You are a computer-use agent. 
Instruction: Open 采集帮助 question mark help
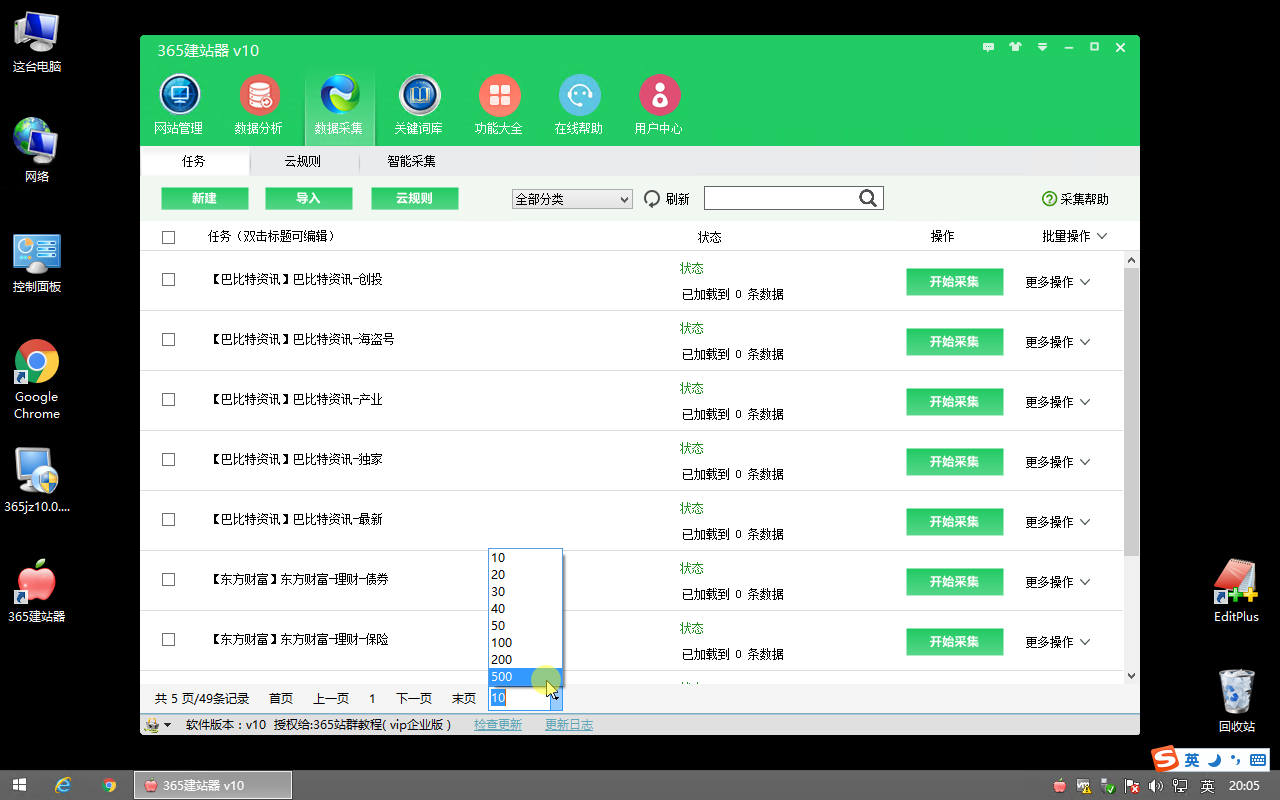tap(1049, 199)
